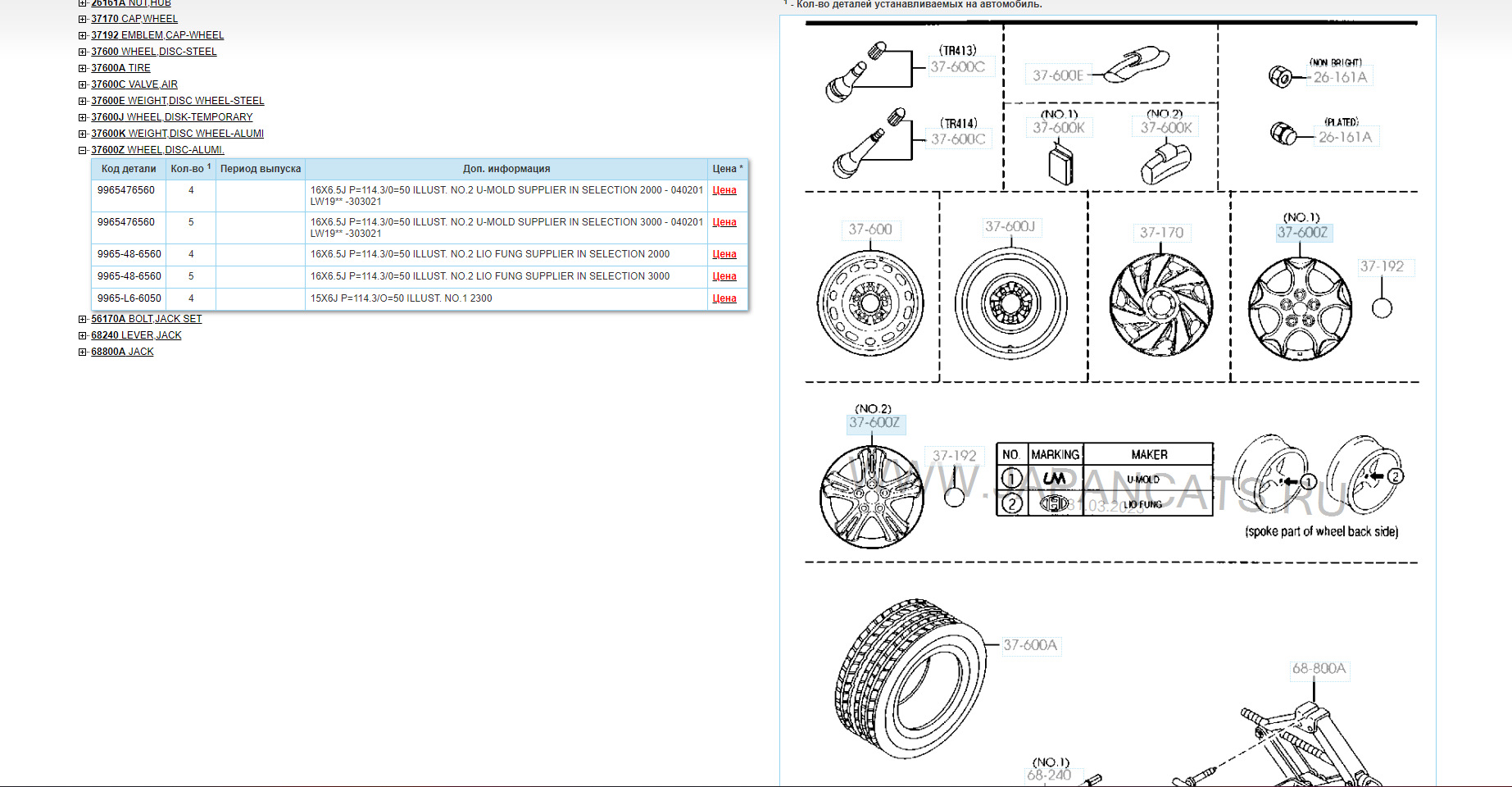
Task: Click the plated 26-161A nut label
Action: click(1345, 138)
